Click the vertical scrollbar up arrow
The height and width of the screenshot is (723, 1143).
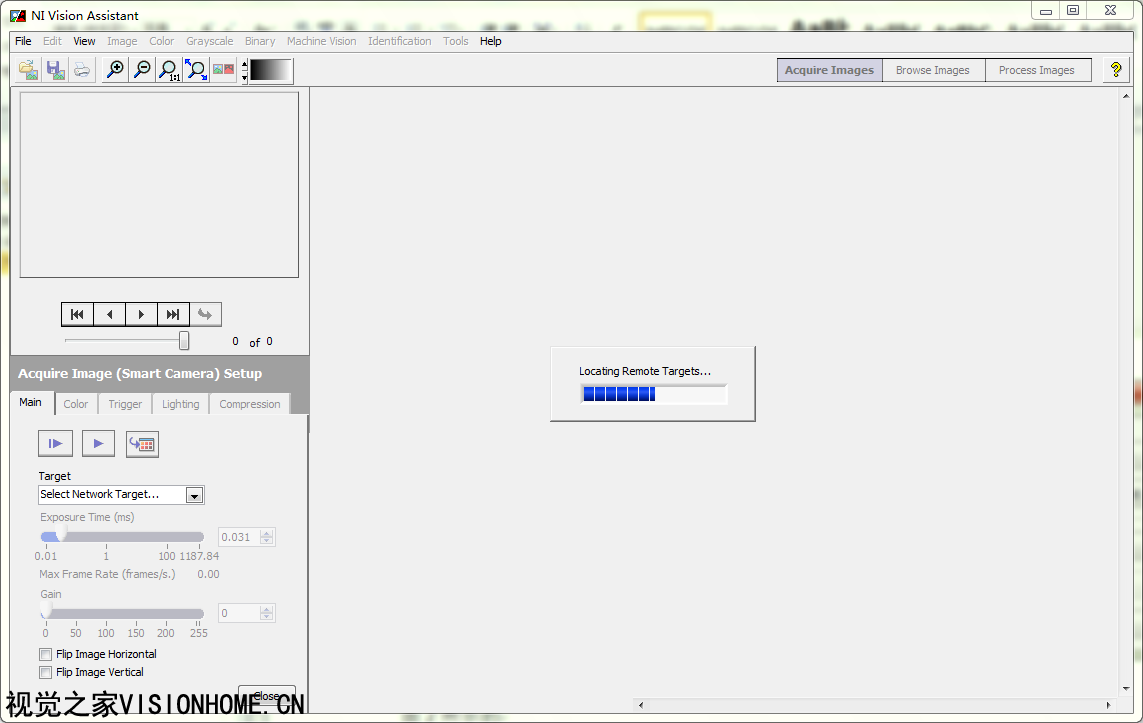pos(1126,96)
